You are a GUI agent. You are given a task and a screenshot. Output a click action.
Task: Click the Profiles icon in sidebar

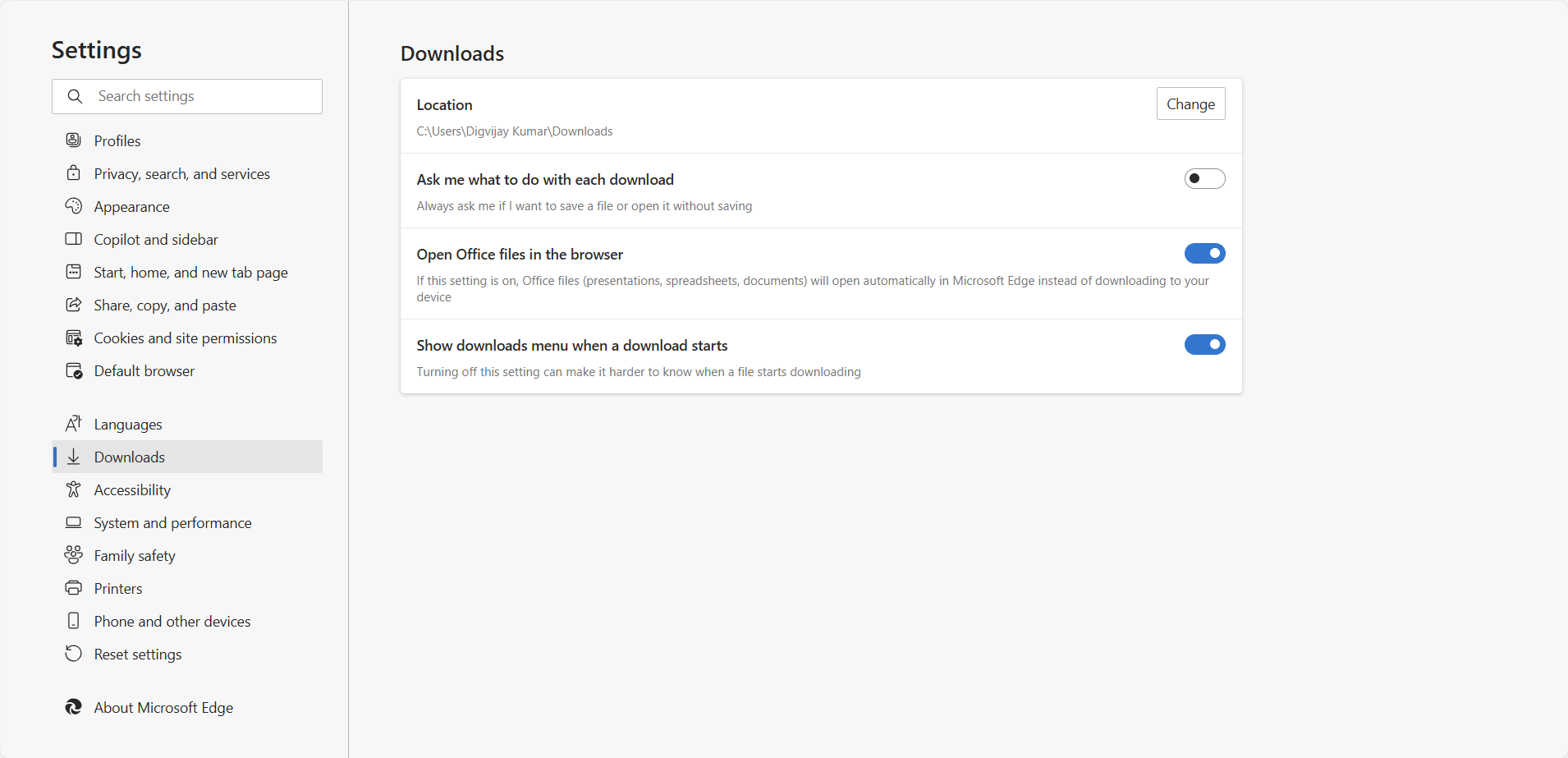(x=74, y=140)
